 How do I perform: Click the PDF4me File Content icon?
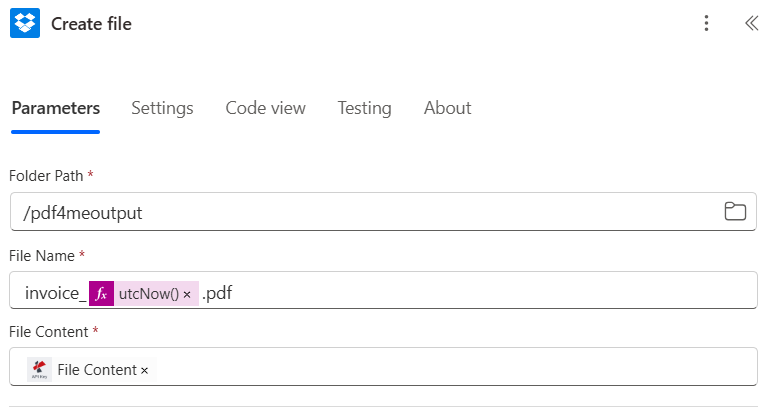click(x=39, y=369)
